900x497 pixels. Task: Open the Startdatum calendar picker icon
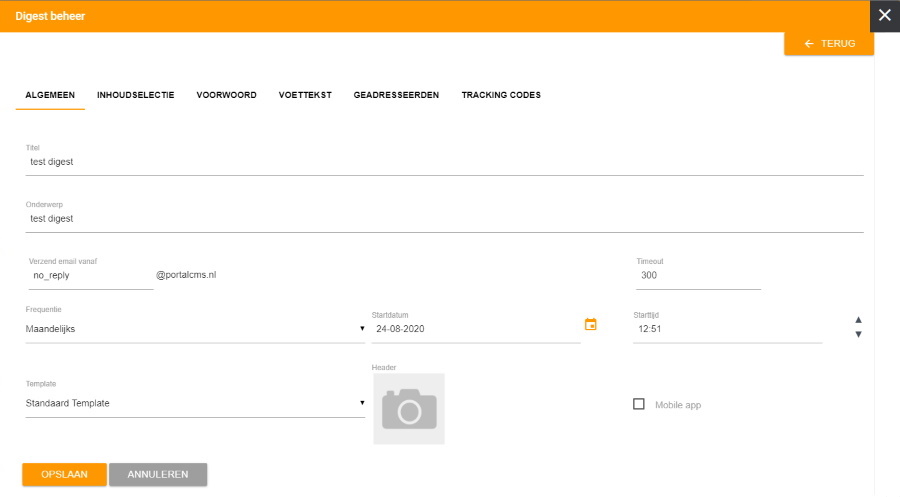pos(590,324)
